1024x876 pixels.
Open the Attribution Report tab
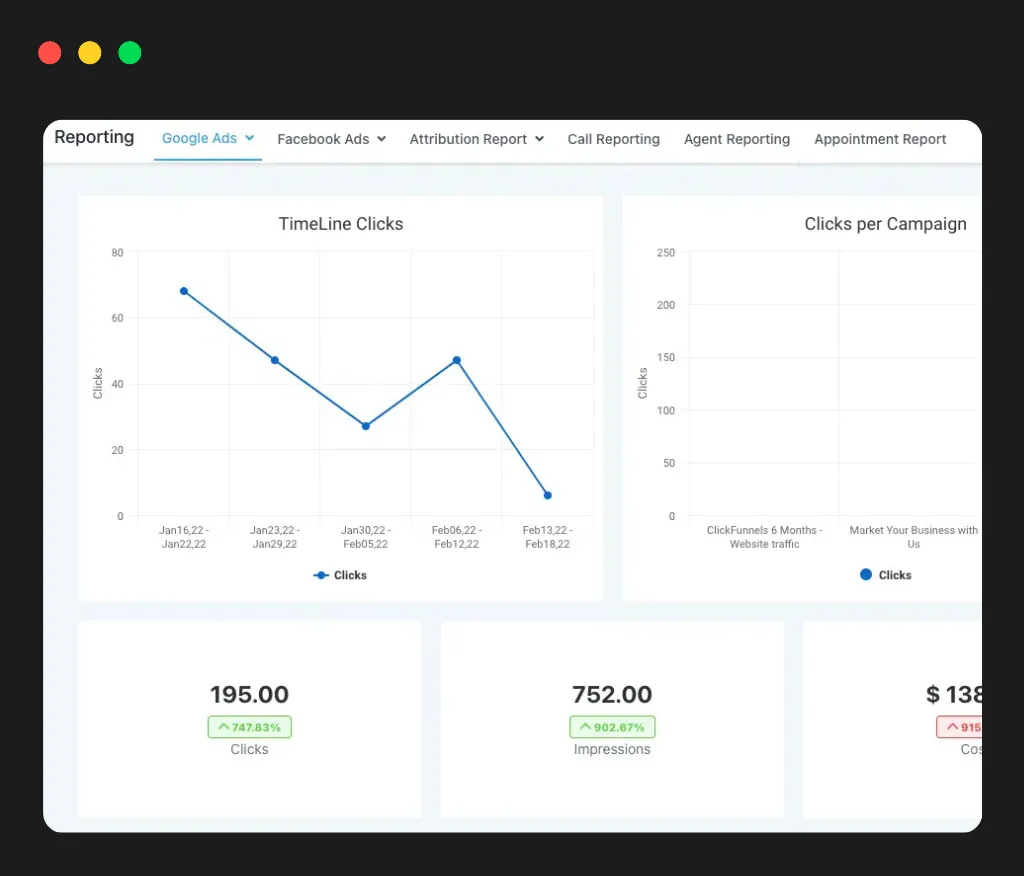(x=476, y=139)
